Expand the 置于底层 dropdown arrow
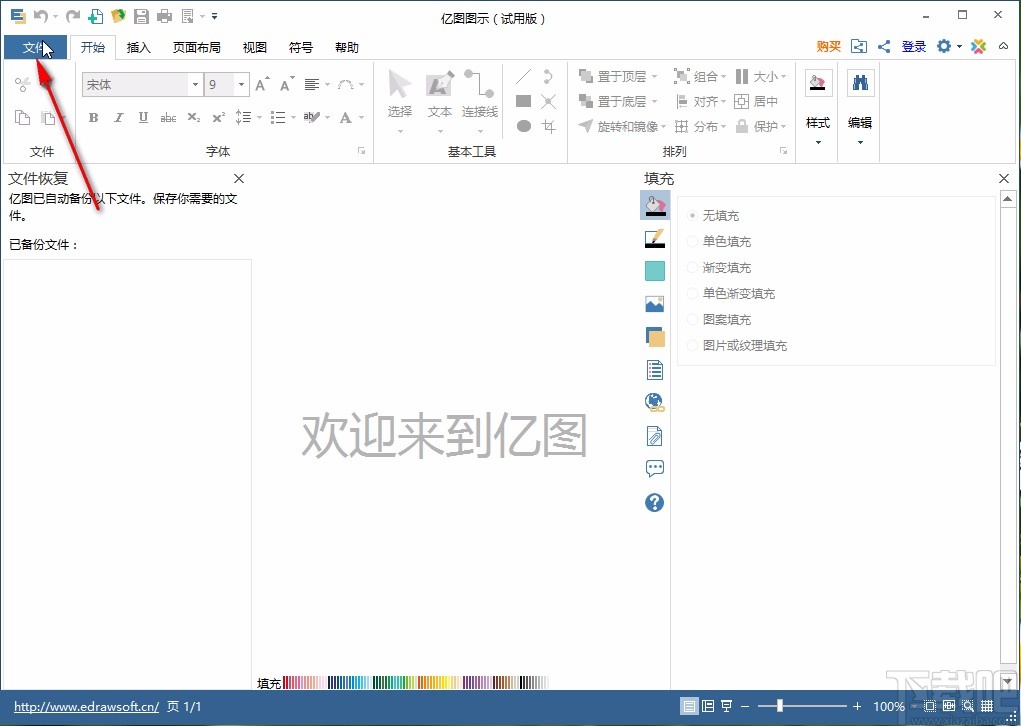This screenshot has width=1021, height=726. (654, 102)
